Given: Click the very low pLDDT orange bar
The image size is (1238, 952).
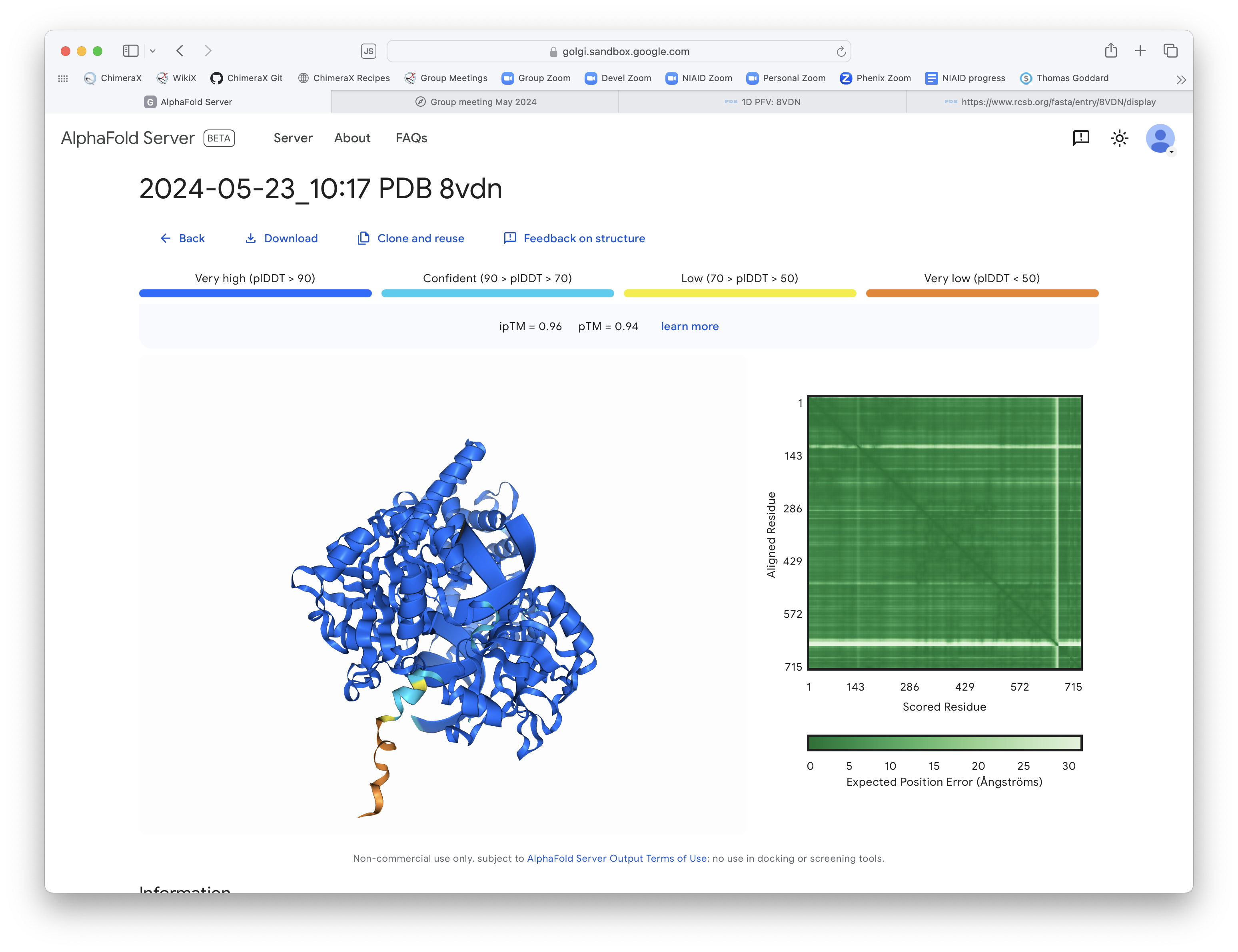Looking at the screenshot, I should [982, 293].
